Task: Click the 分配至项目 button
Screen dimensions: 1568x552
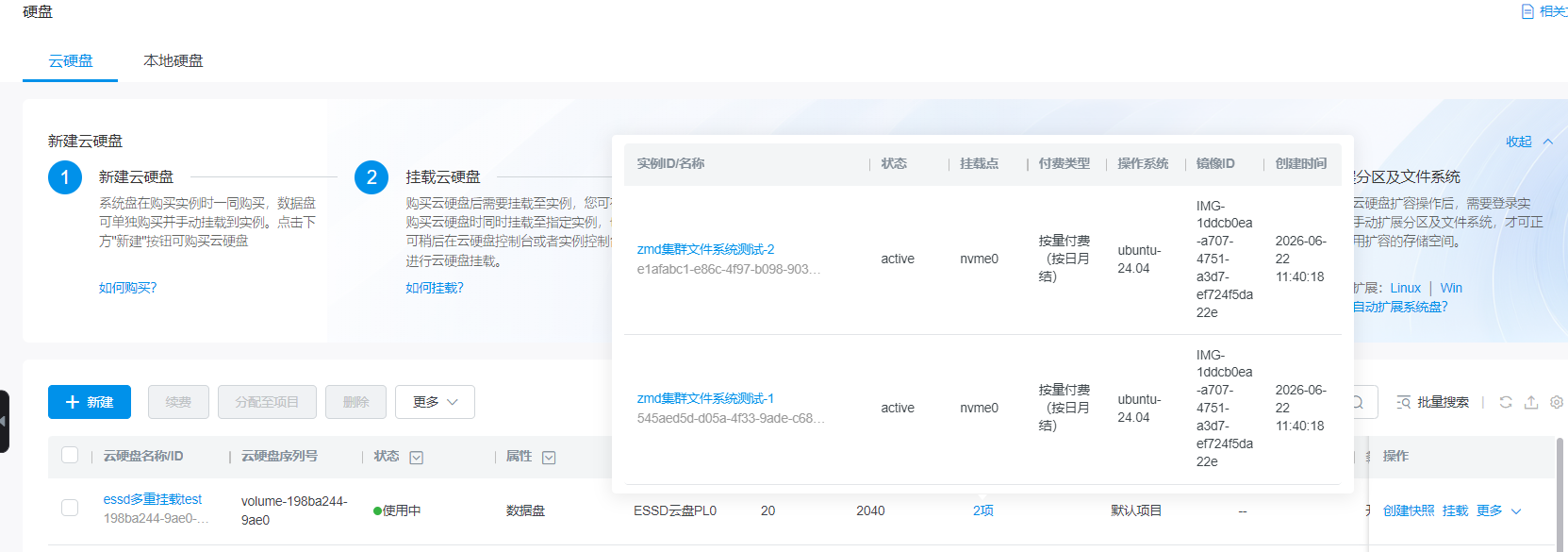Action: pyautogui.click(x=267, y=402)
